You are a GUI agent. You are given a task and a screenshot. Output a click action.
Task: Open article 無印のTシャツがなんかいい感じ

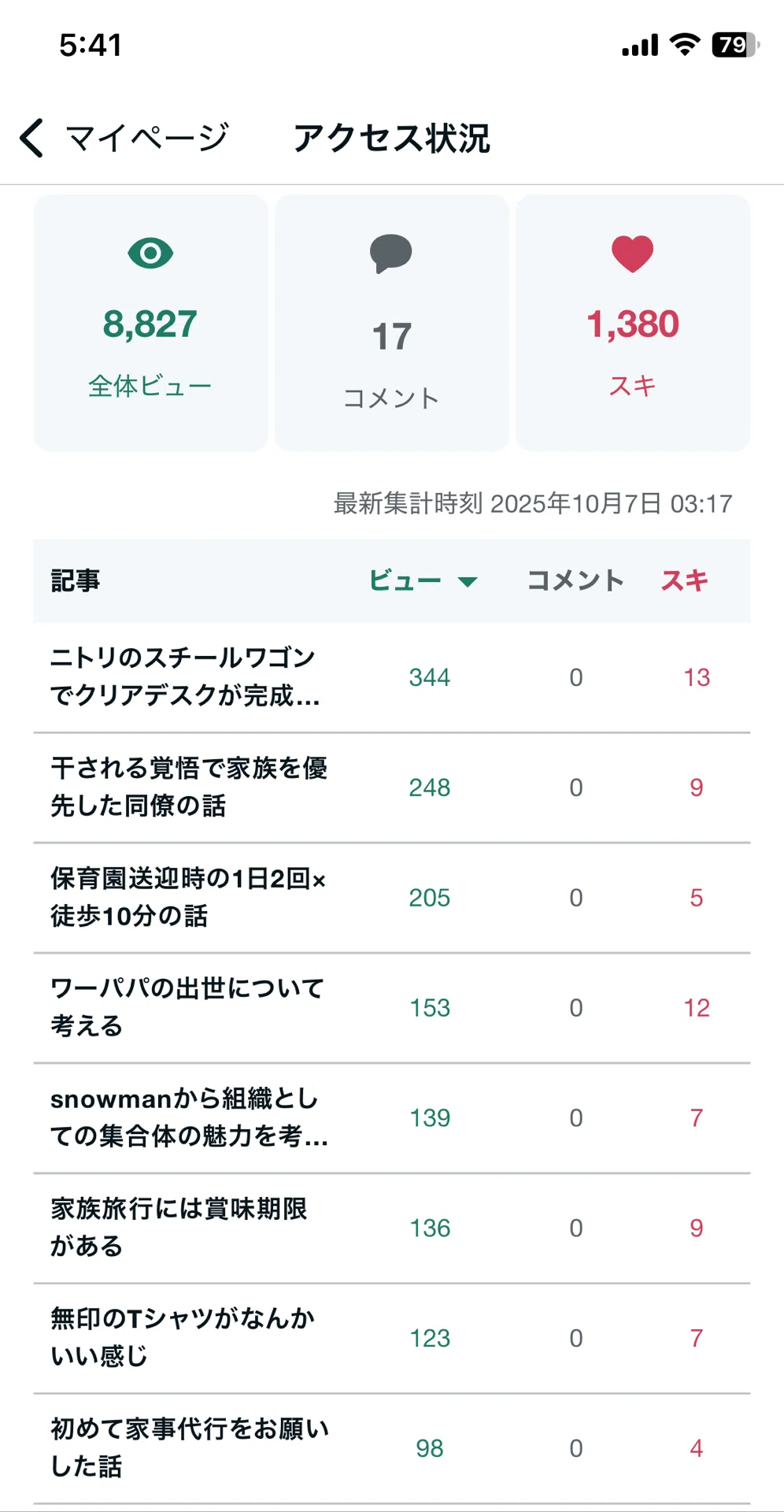(392, 1339)
